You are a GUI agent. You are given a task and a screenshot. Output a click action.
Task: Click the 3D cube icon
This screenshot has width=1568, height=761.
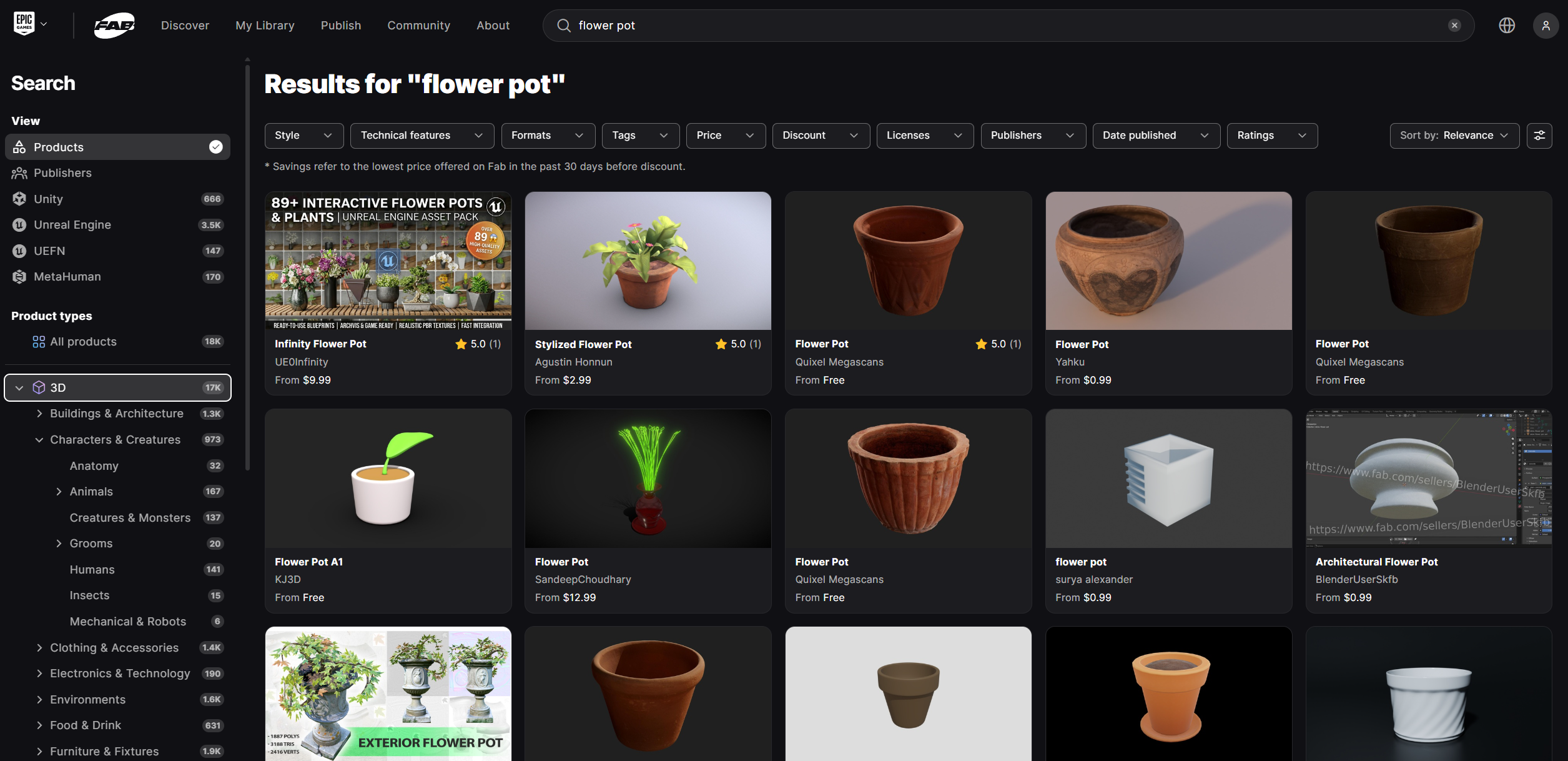tap(39, 387)
